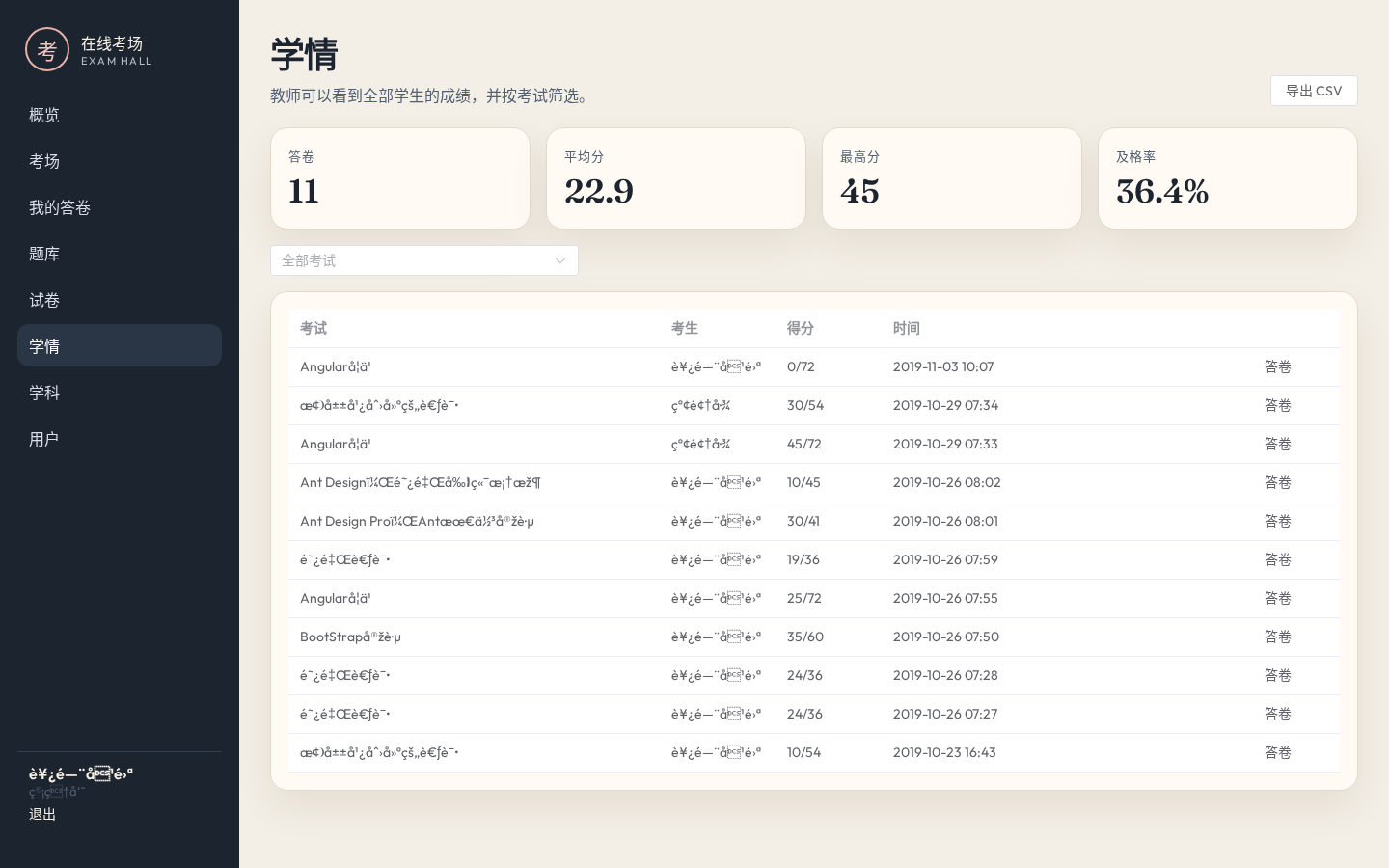Open the 试卷 sidebar section
1389x868 pixels.
pyautogui.click(x=120, y=300)
